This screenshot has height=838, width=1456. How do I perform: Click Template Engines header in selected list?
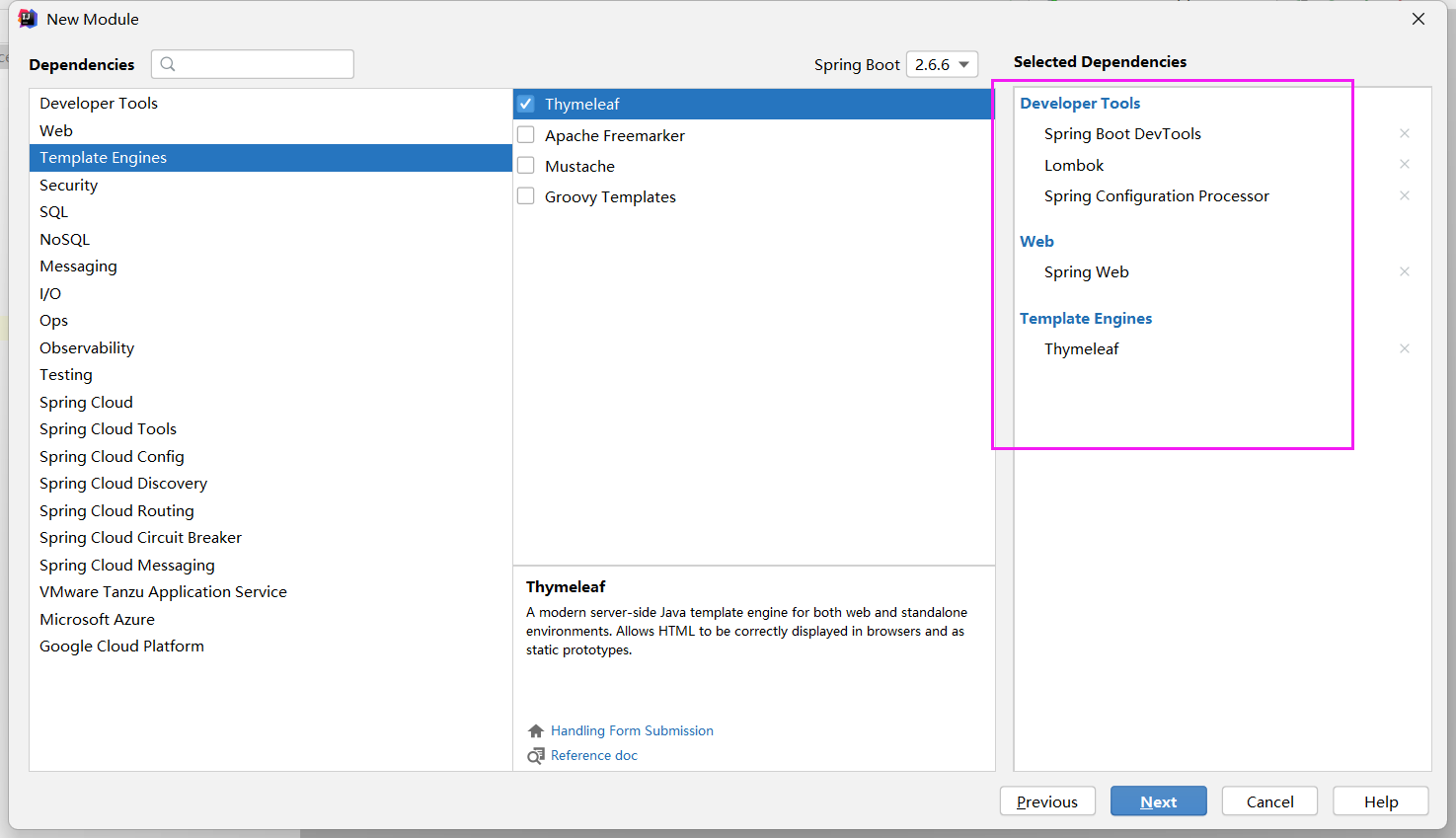[1086, 318]
